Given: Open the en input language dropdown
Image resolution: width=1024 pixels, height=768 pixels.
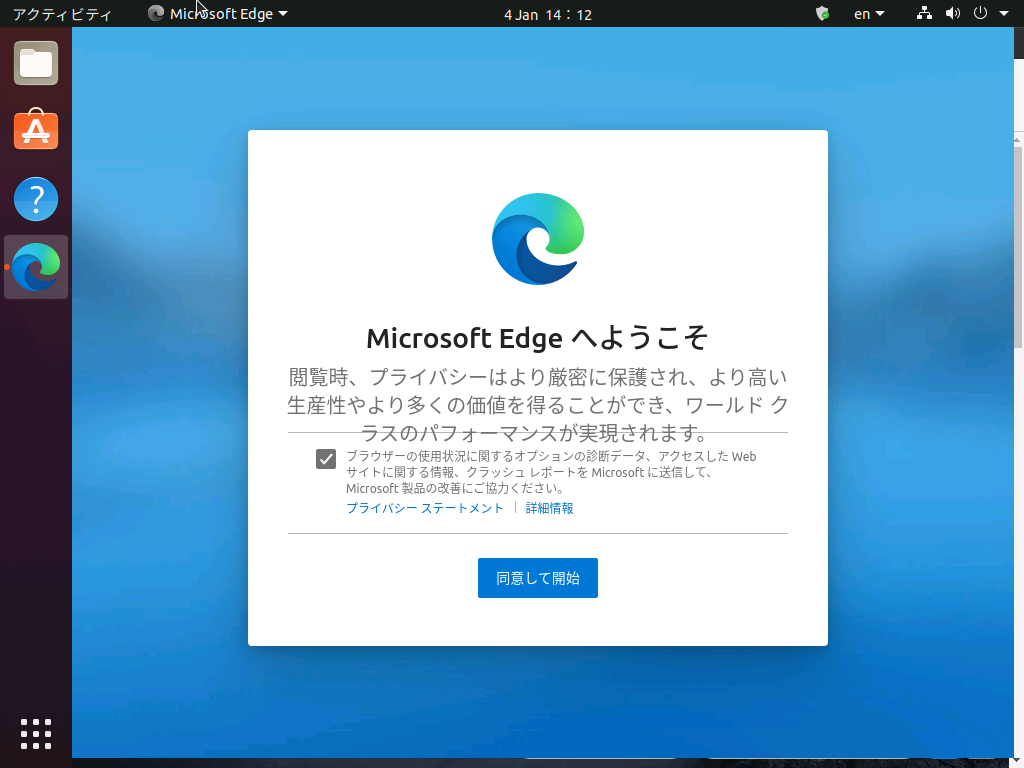Looking at the screenshot, I should click(x=869, y=14).
